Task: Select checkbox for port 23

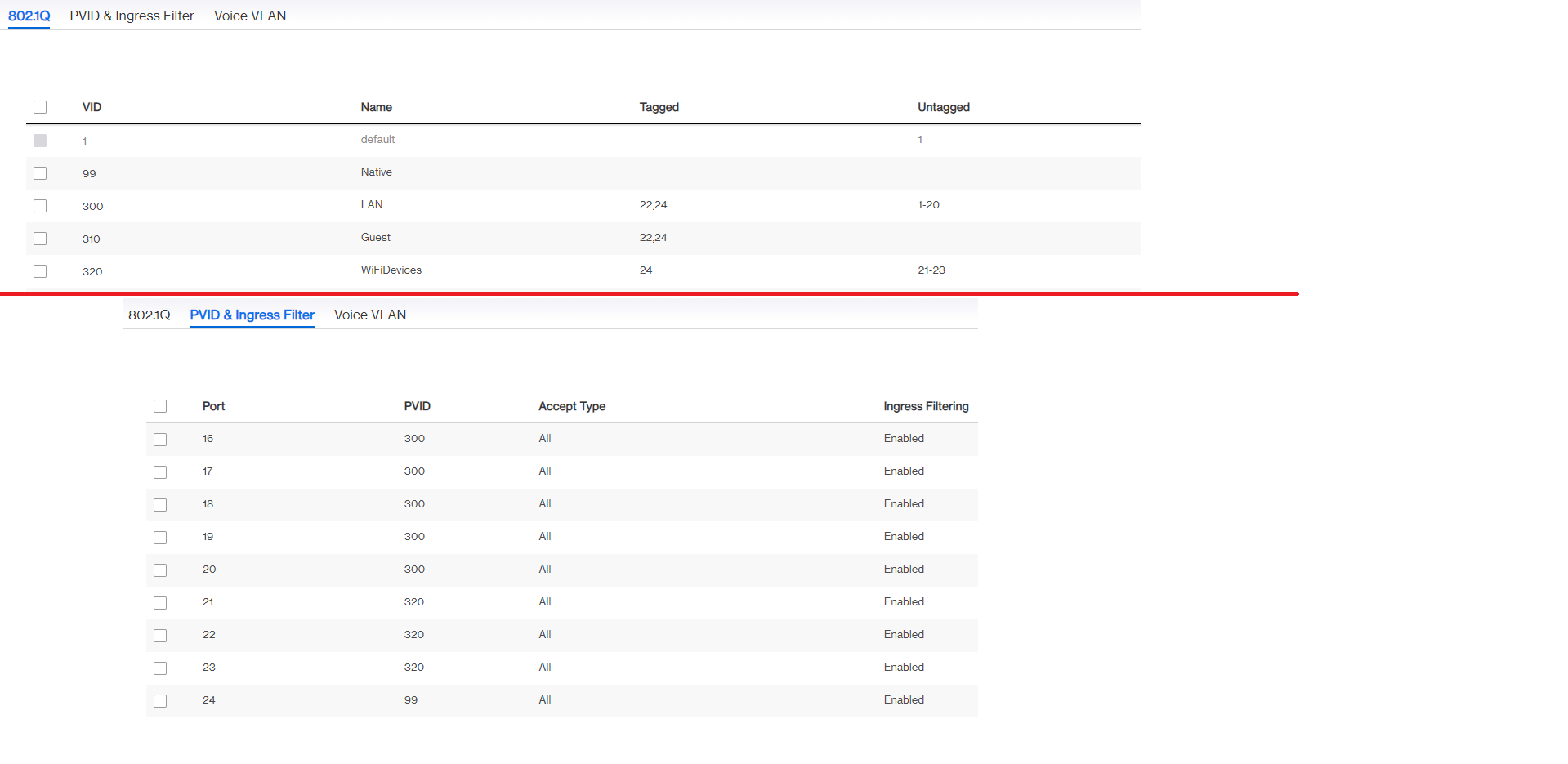Action: pyautogui.click(x=160, y=668)
